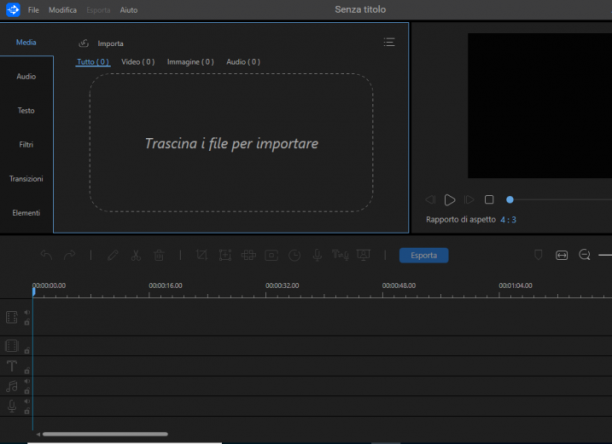Stop the preview playback

tap(489, 200)
